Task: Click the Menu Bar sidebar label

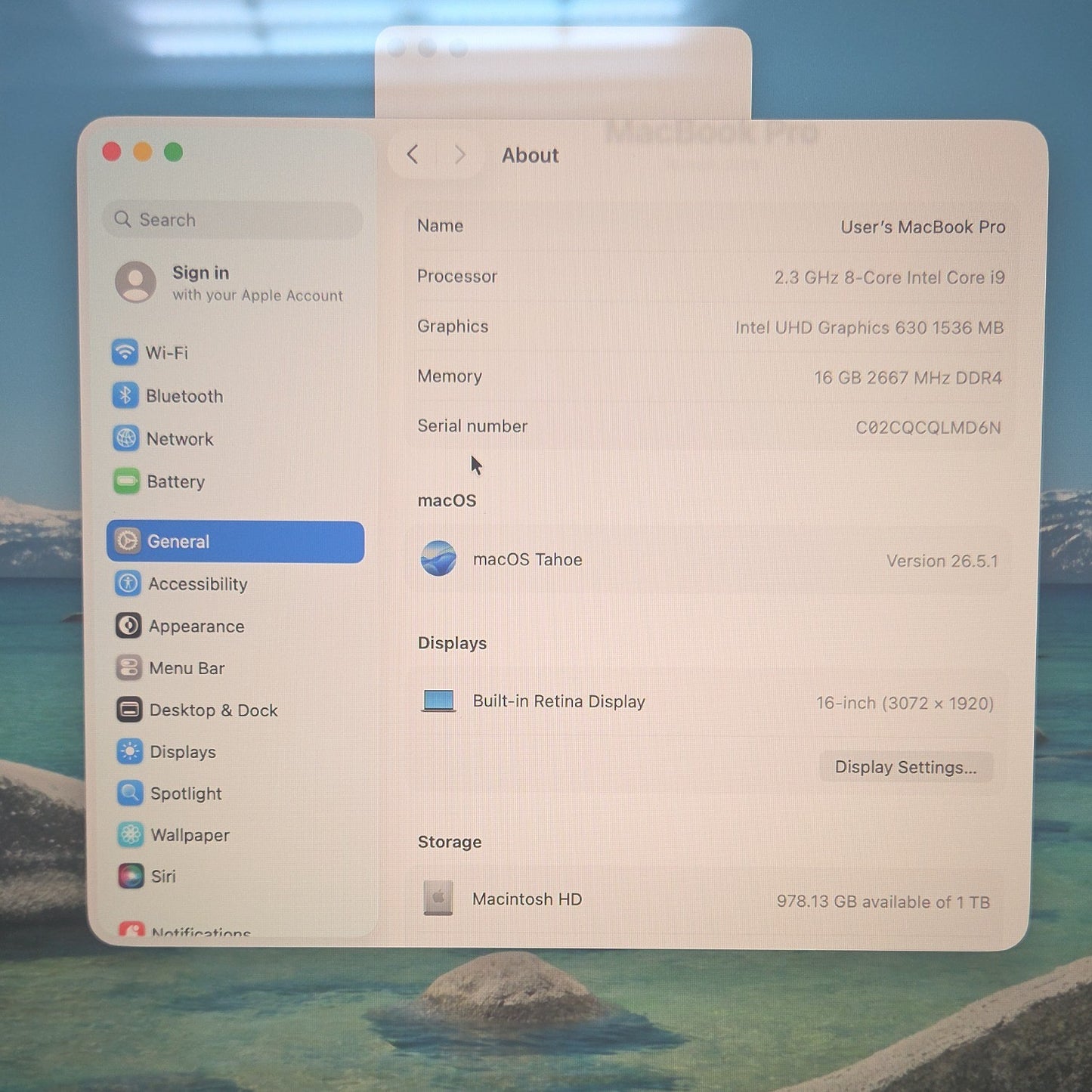Action: pos(187,668)
